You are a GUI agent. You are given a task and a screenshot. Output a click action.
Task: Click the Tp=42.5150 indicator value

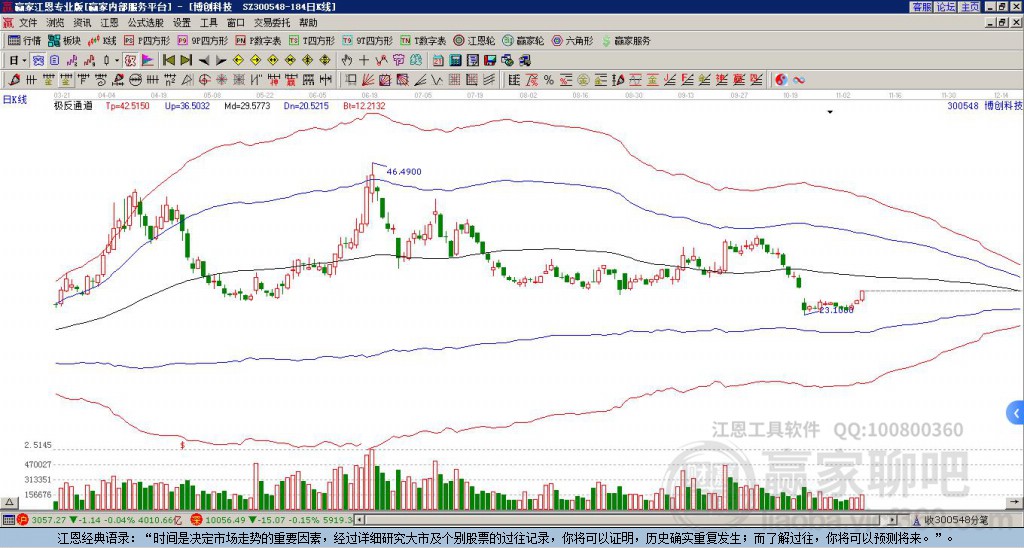[x=127, y=105]
